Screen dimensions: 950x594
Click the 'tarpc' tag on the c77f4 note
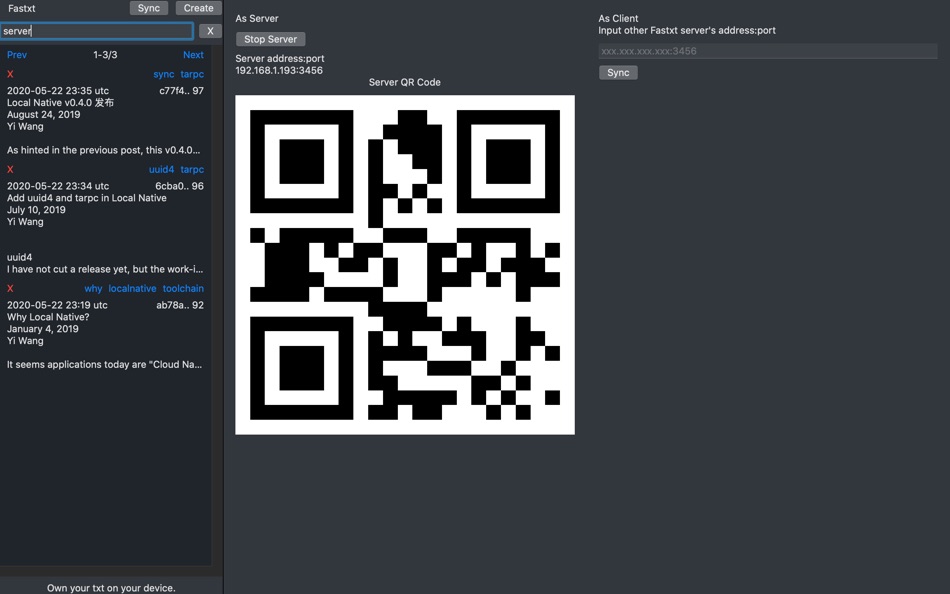coord(192,74)
